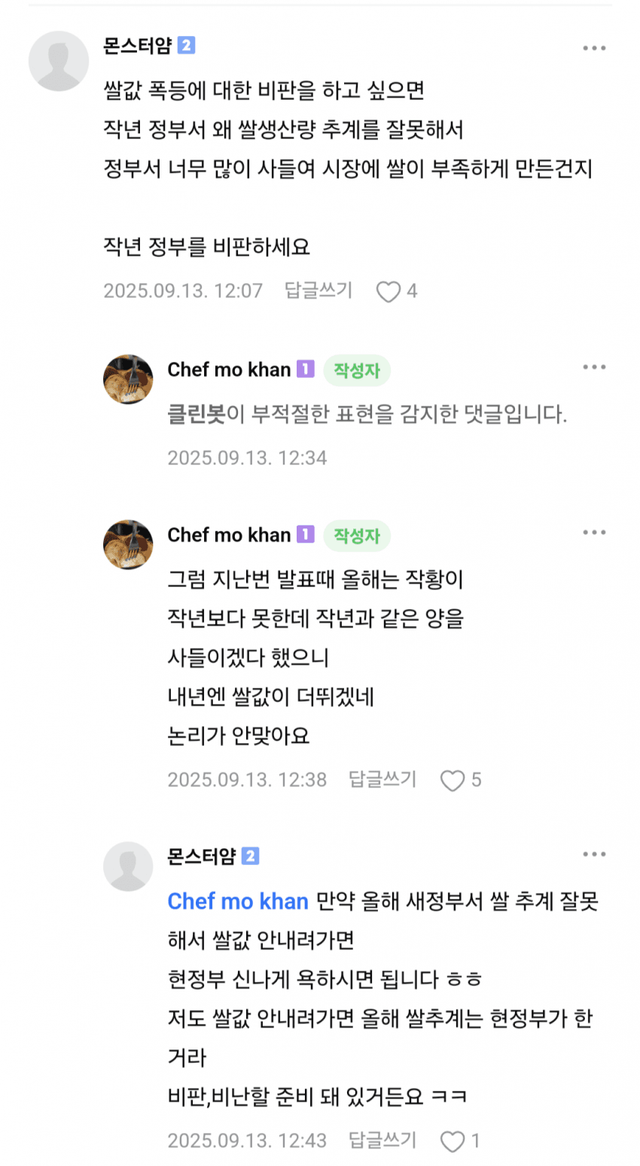Image resolution: width=640 pixels, height=1166 pixels.
Task: Open three-dot menu on Chef mo khan's 12:38 reply
Action: pyautogui.click(x=594, y=533)
